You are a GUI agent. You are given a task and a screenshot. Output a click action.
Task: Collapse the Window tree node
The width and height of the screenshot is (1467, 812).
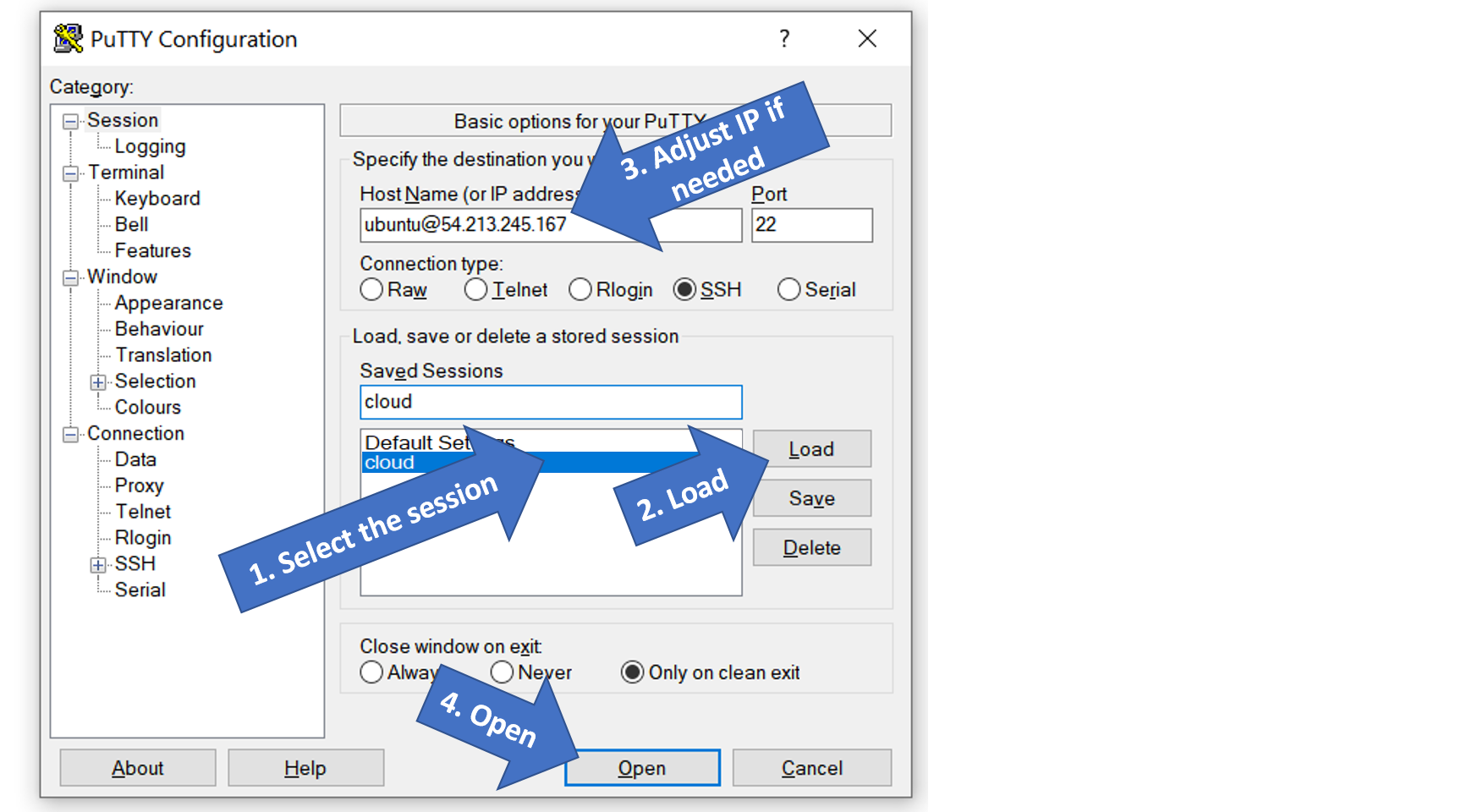tap(70, 277)
